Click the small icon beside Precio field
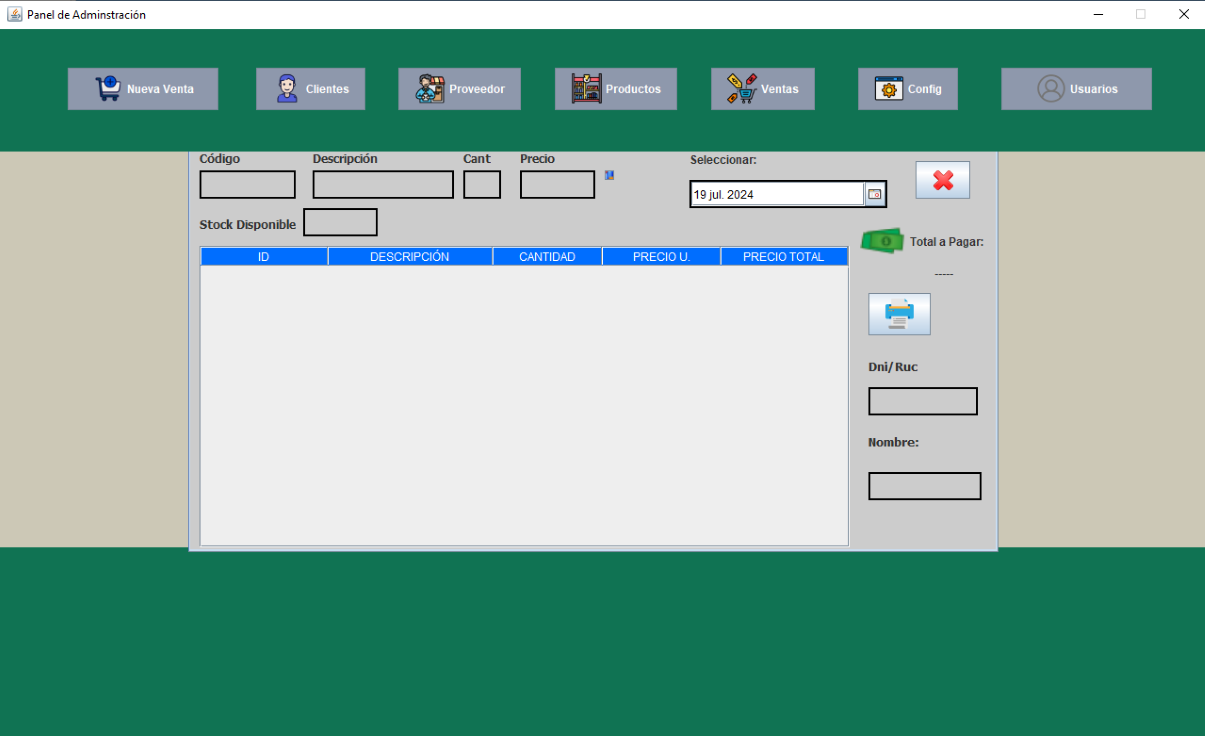Viewport: 1205px width, 736px height. tap(609, 175)
